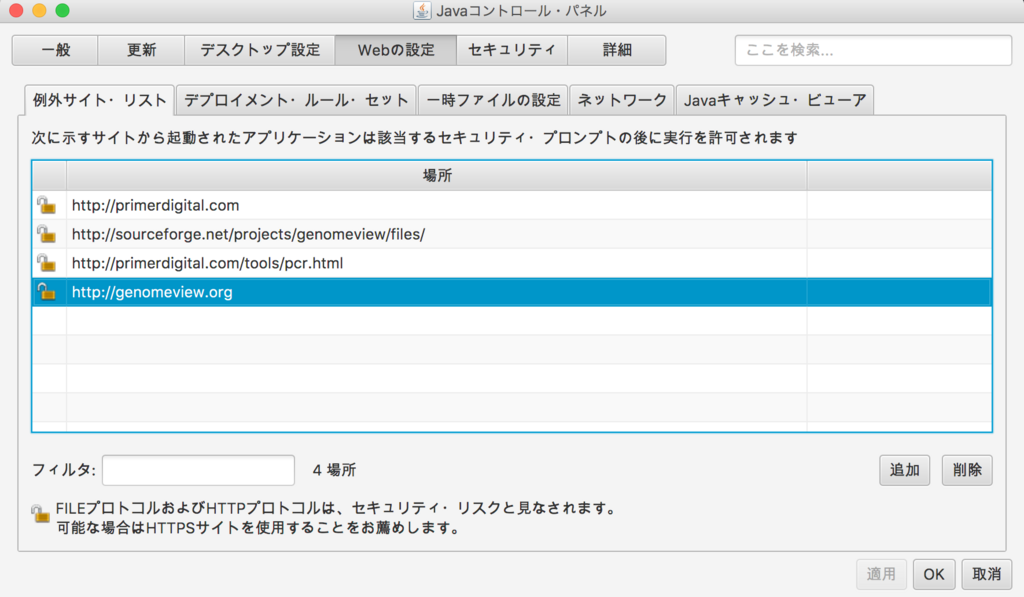Switch to the ネットワーク sub-tab

pos(622,100)
